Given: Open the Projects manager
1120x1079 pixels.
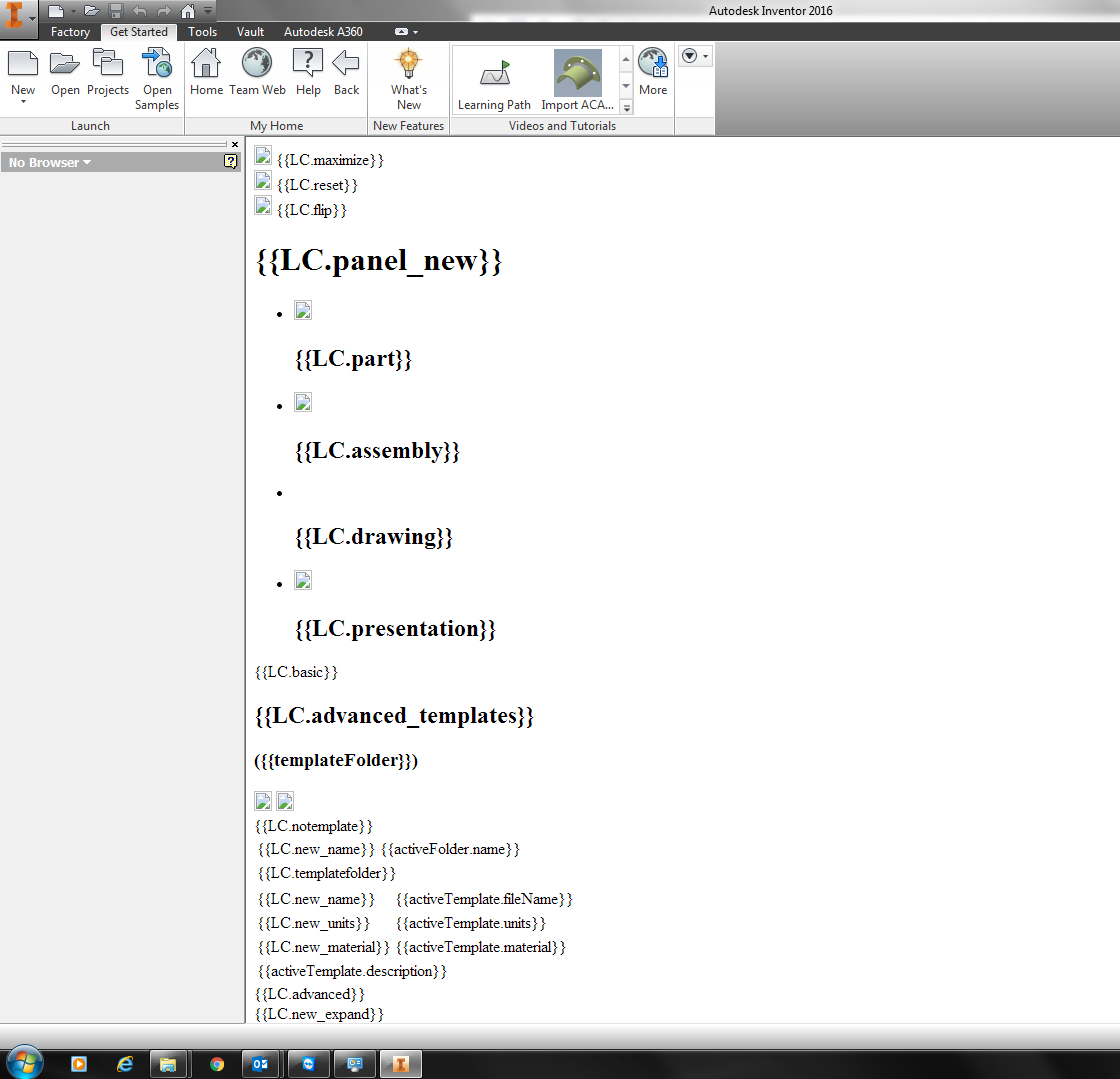Looking at the screenshot, I should 108,71.
